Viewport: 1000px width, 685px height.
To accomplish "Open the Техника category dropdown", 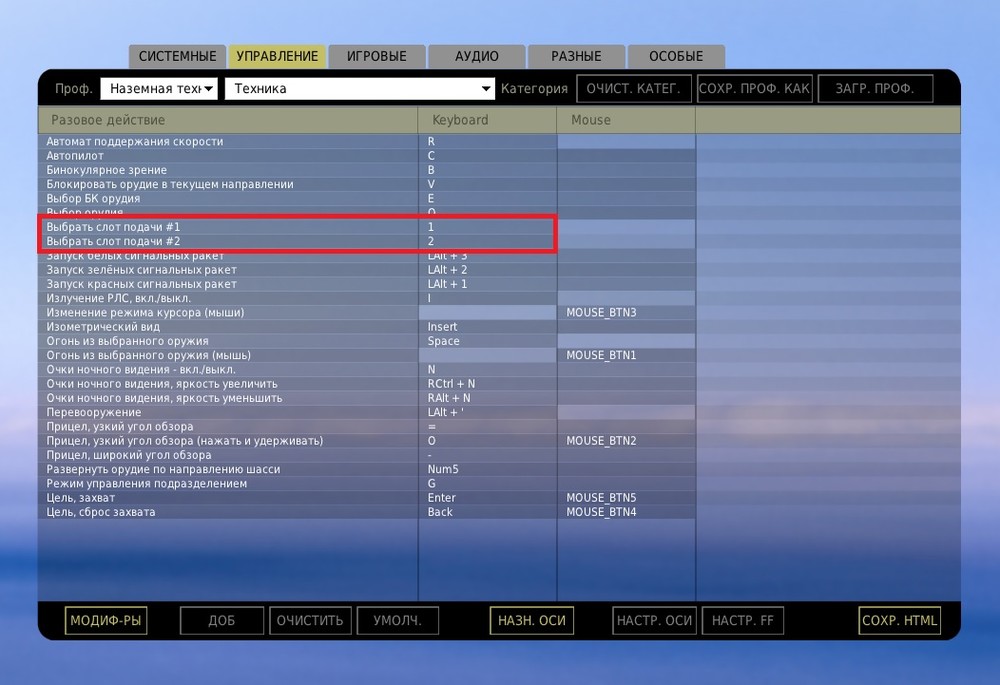I will (360, 89).
